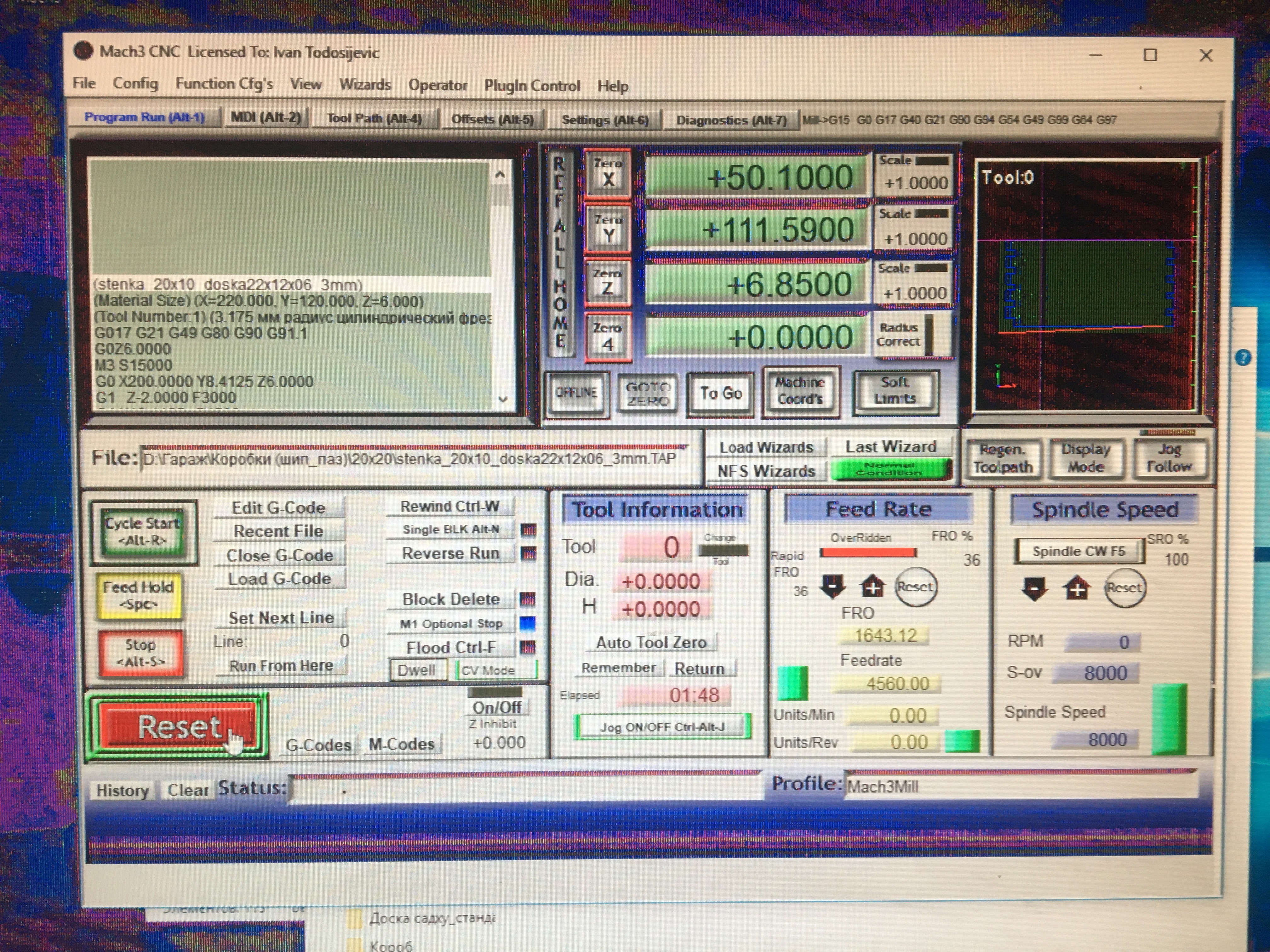
Task: Enable M1 Optional Stop
Action: tap(451, 624)
